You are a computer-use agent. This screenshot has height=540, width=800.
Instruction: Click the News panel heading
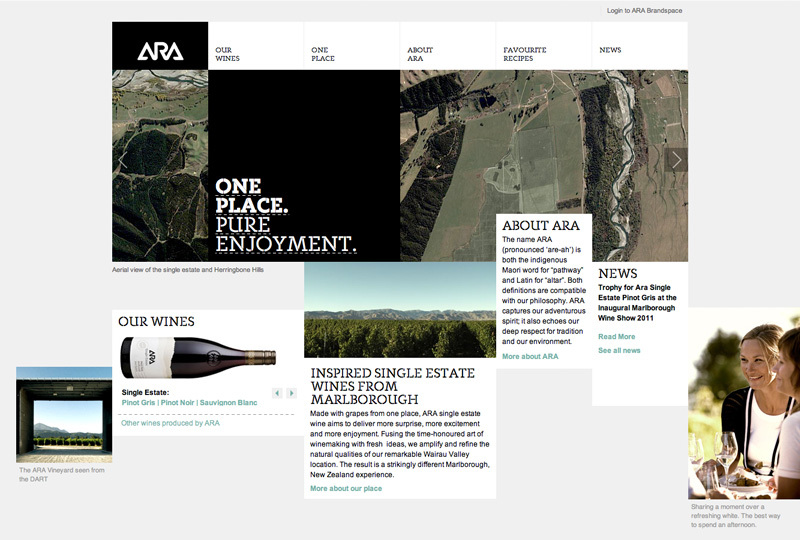click(x=617, y=274)
